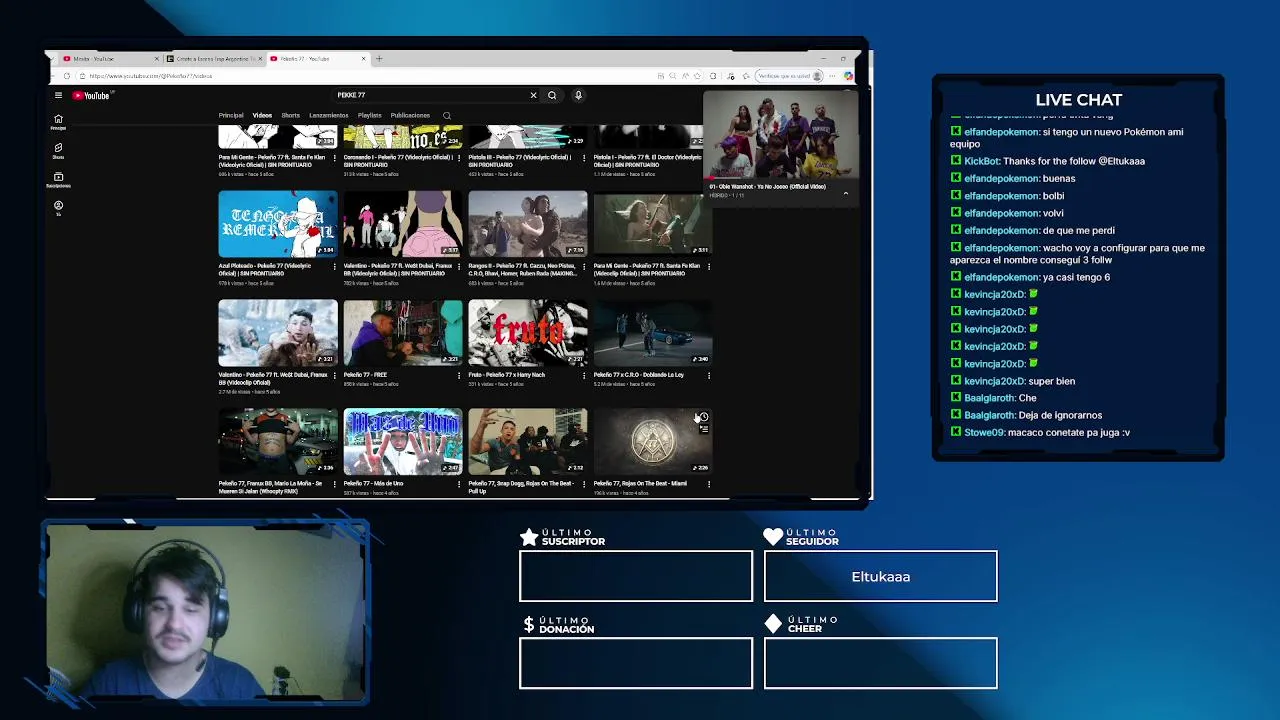Image resolution: width=1280 pixels, height=720 pixels.
Task: Open three-dot menu for Peķeño 77 - FREE
Action: coord(459,375)
